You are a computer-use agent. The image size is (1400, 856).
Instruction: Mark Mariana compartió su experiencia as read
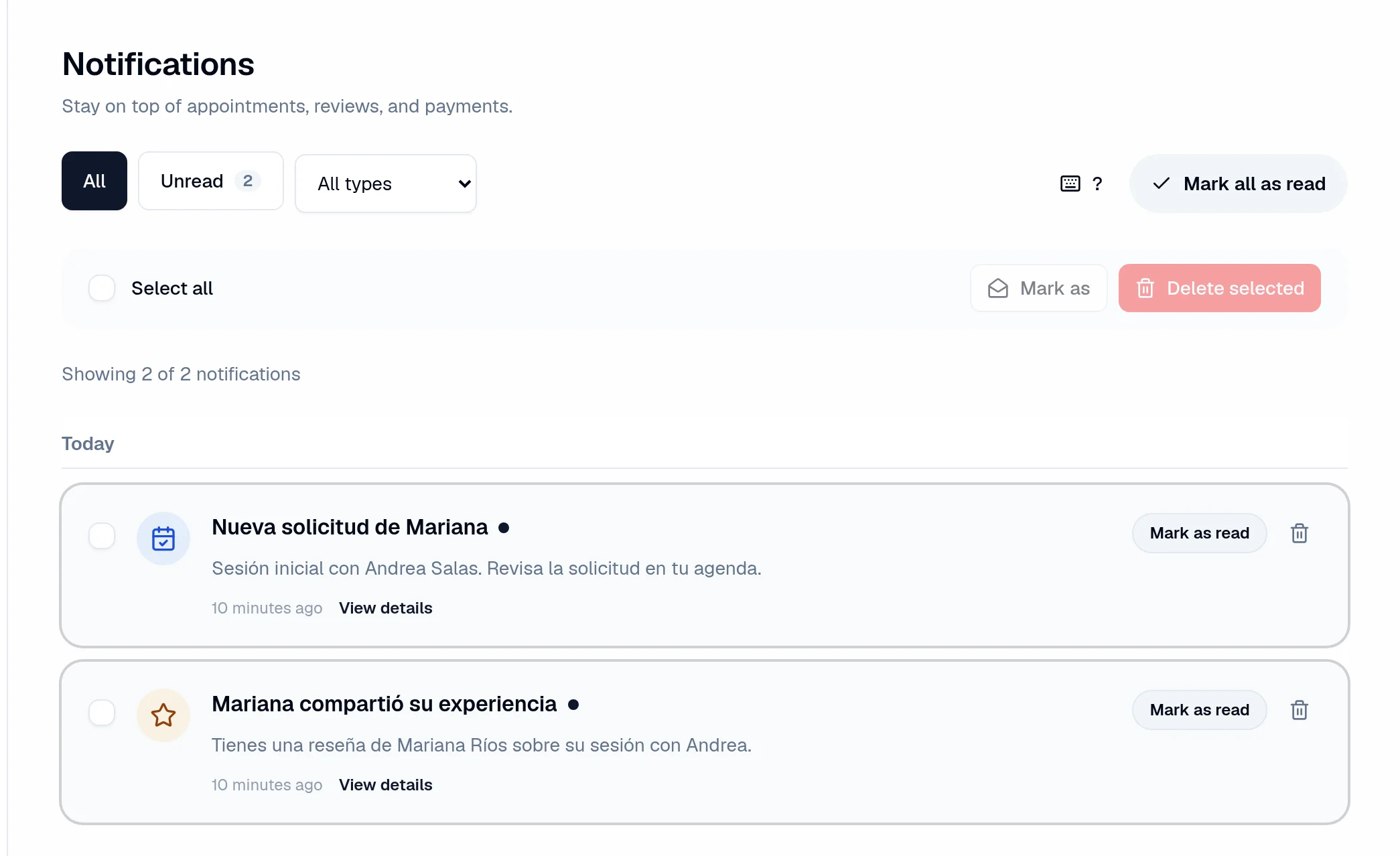coord(1199,710)
